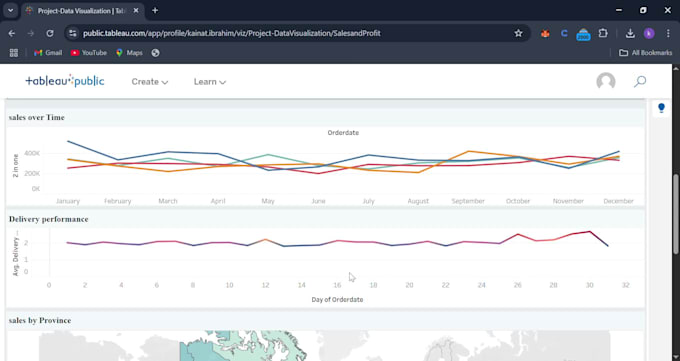Bookmark this page with star icon
The width and height of the screenshot is (680, 361).
coord(518,33)
